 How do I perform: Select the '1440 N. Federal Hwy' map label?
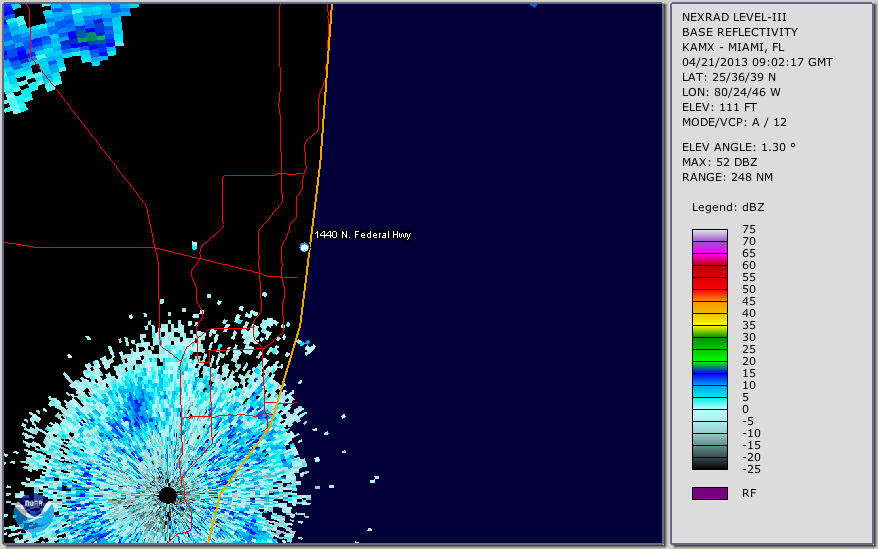[363, 235]
